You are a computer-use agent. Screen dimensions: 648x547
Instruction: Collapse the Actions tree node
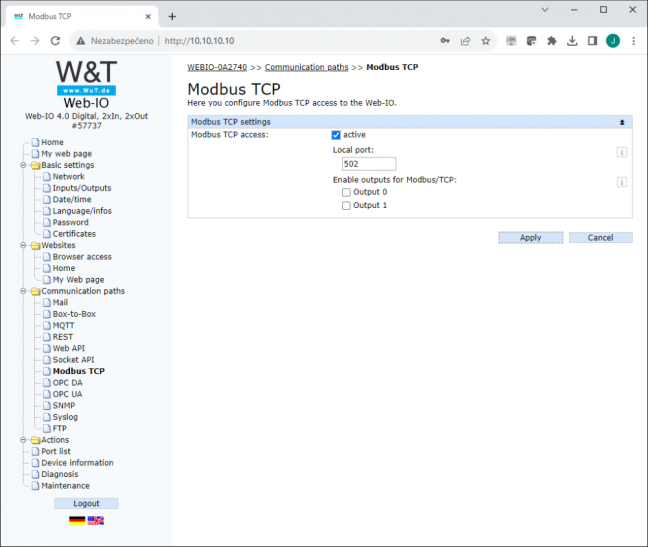click(x=24, y=440)
